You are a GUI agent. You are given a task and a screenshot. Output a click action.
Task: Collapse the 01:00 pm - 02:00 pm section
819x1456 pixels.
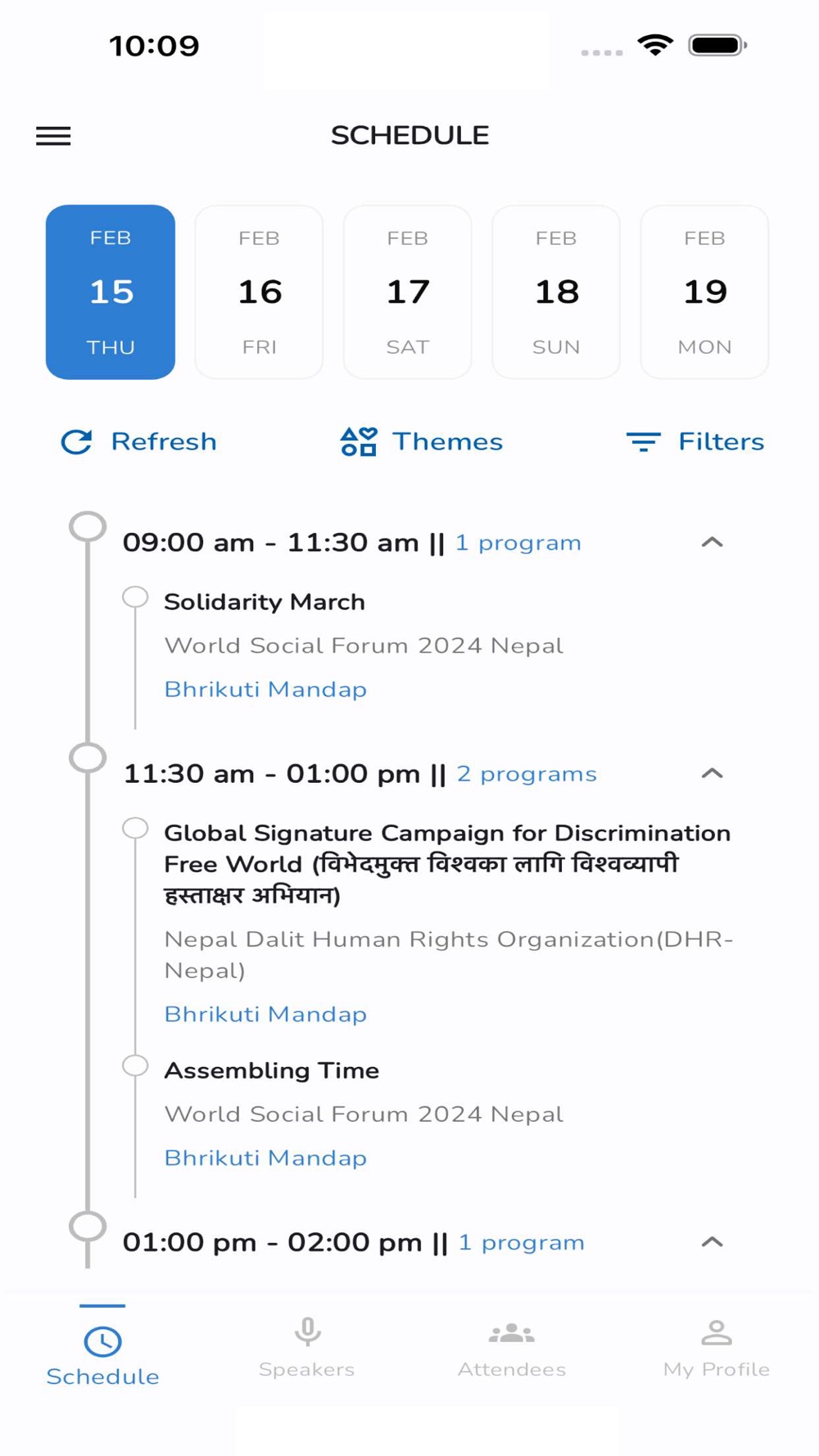pos(713,1241)
